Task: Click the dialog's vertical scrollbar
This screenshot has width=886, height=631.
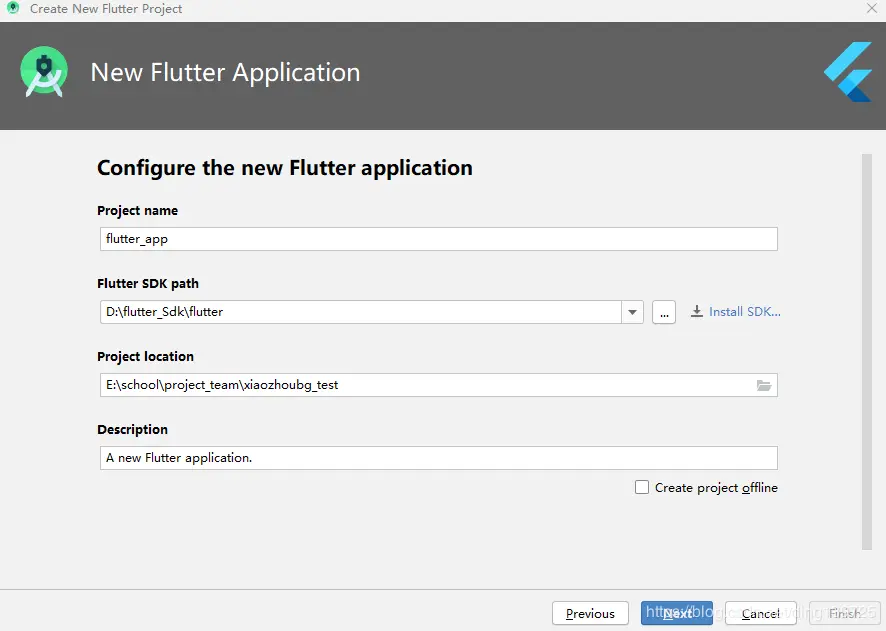Action: [x=867, y=351]
